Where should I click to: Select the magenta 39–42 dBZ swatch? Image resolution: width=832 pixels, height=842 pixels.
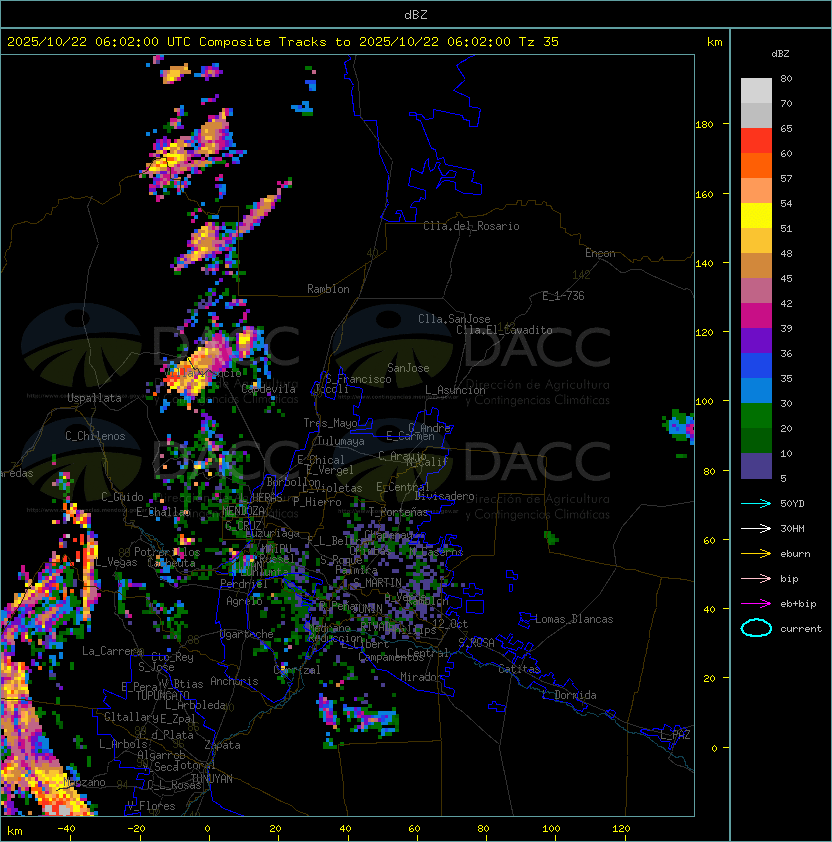tap(756, 316)
